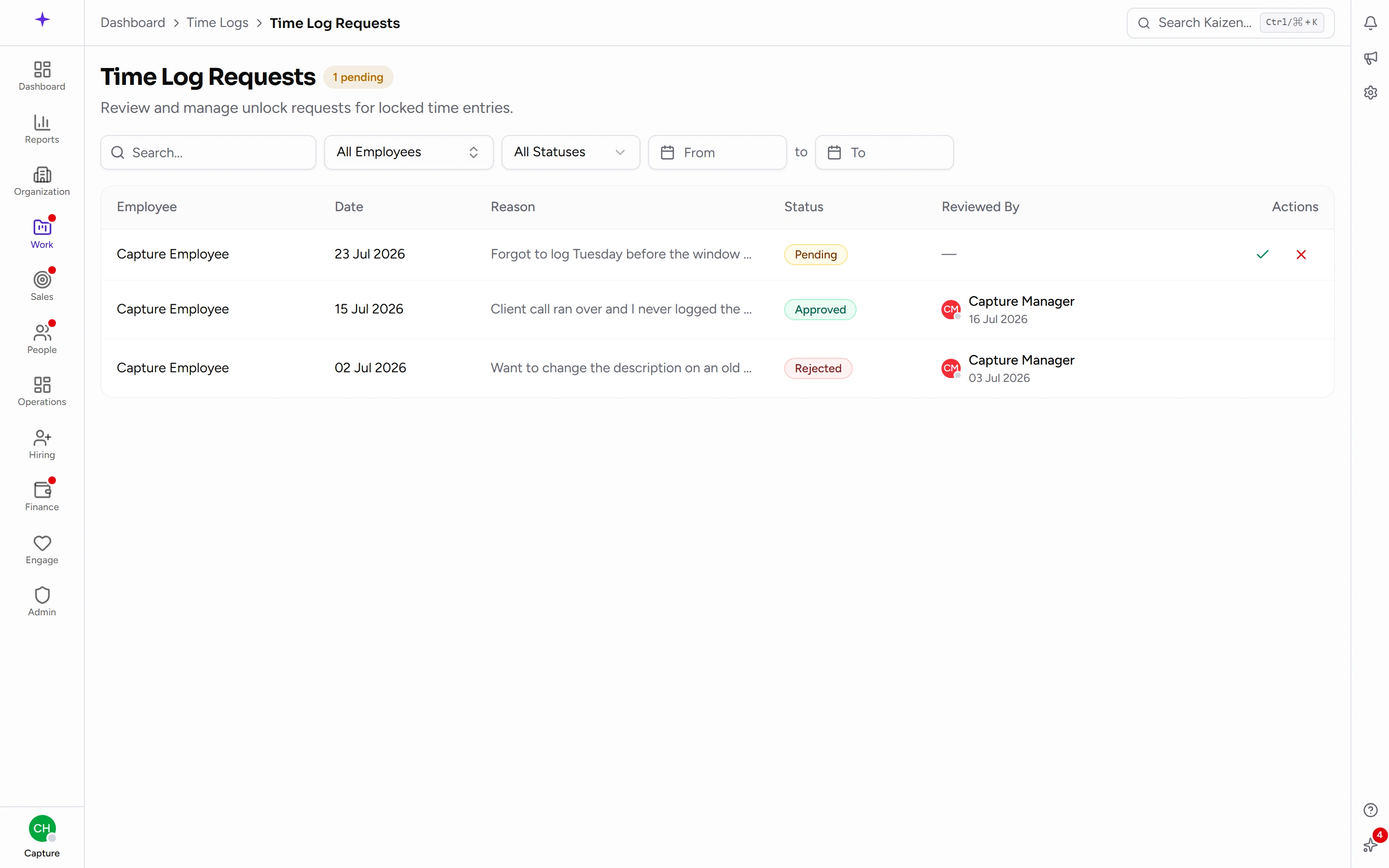Focus the requests Search field
The image size is (1389, 868).
[208, 152]
